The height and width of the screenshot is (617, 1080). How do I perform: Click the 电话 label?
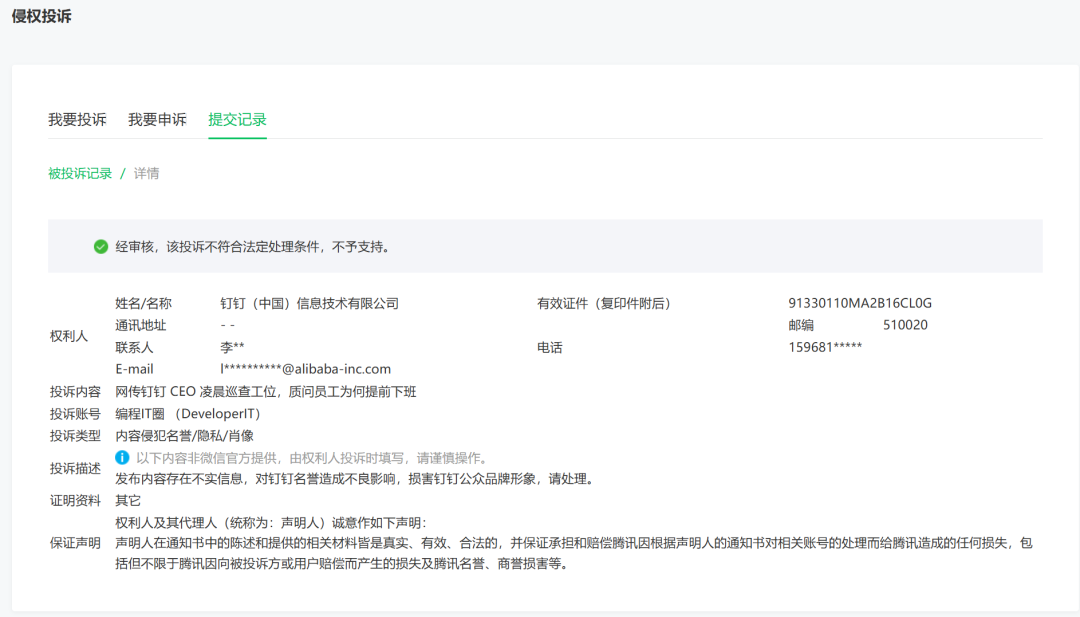[550, 348]
